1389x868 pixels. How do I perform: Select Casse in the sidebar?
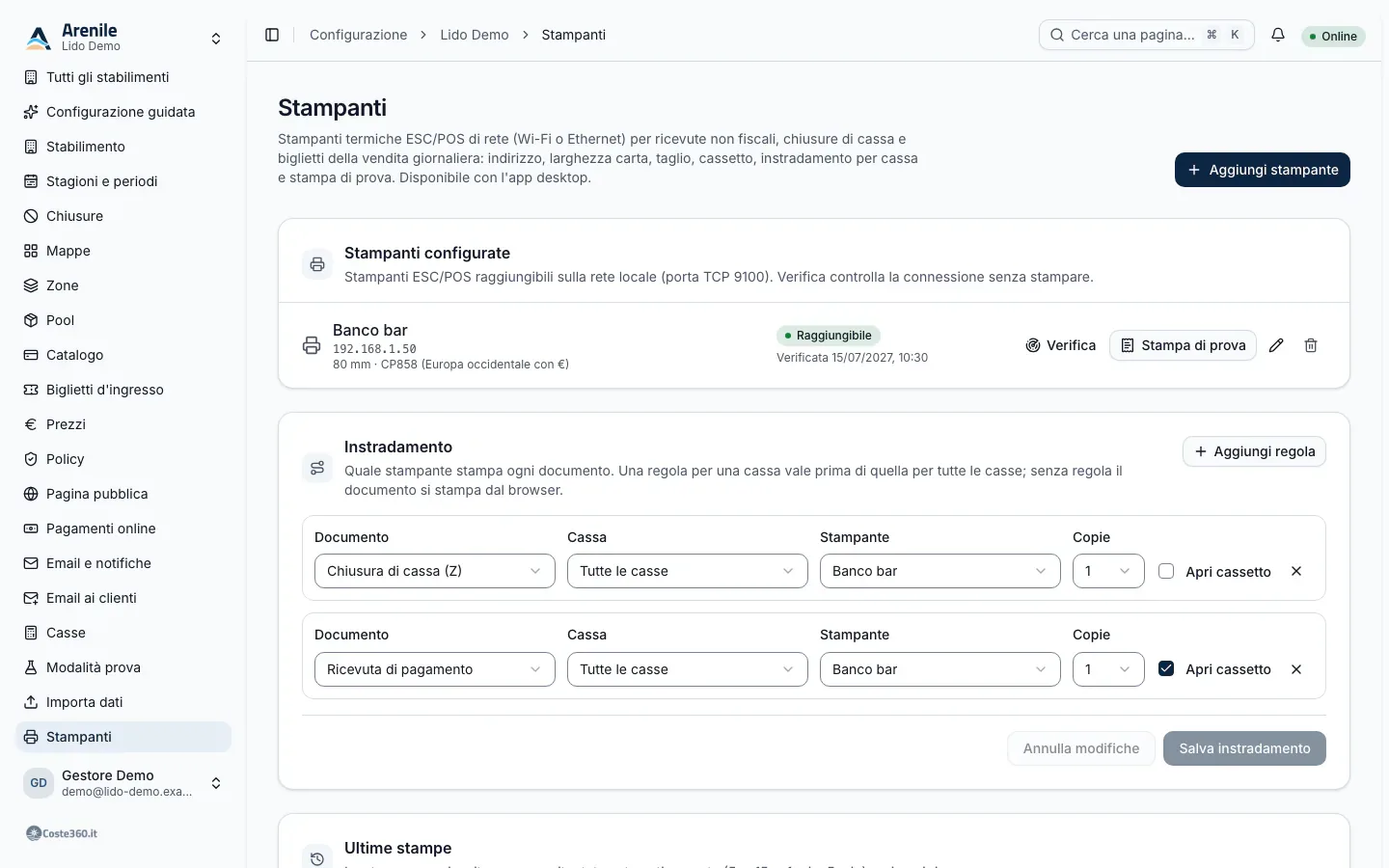pyautogui.click(x=123, y=633)
